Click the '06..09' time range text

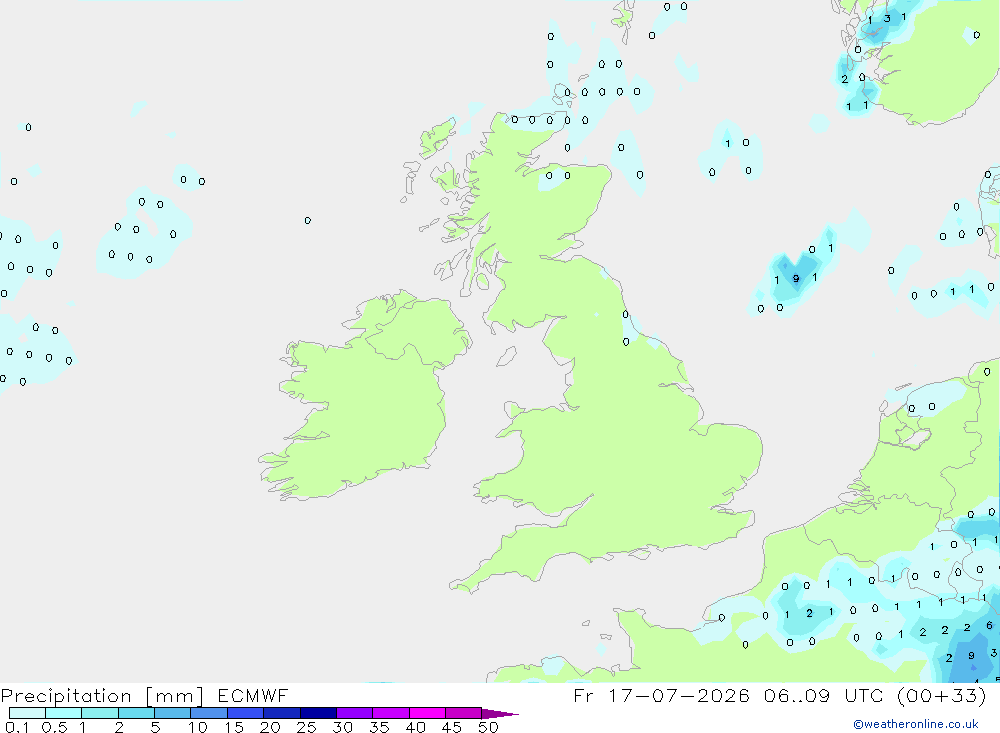(x=797, y=695)
